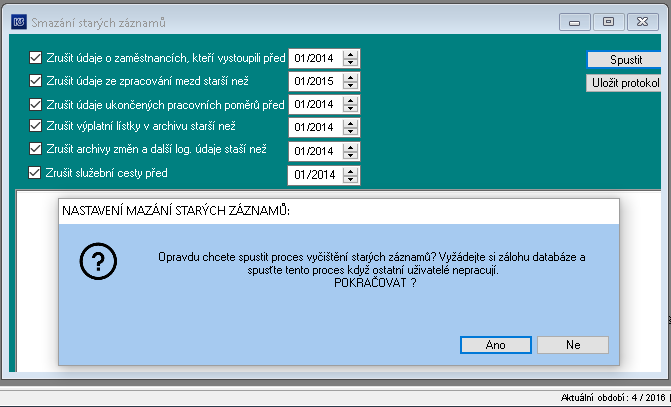The height and width of the screenshot is (407, 671).
Task: Maximize the Smazání starých záznamů window
Action: click(x=609, y=22)
